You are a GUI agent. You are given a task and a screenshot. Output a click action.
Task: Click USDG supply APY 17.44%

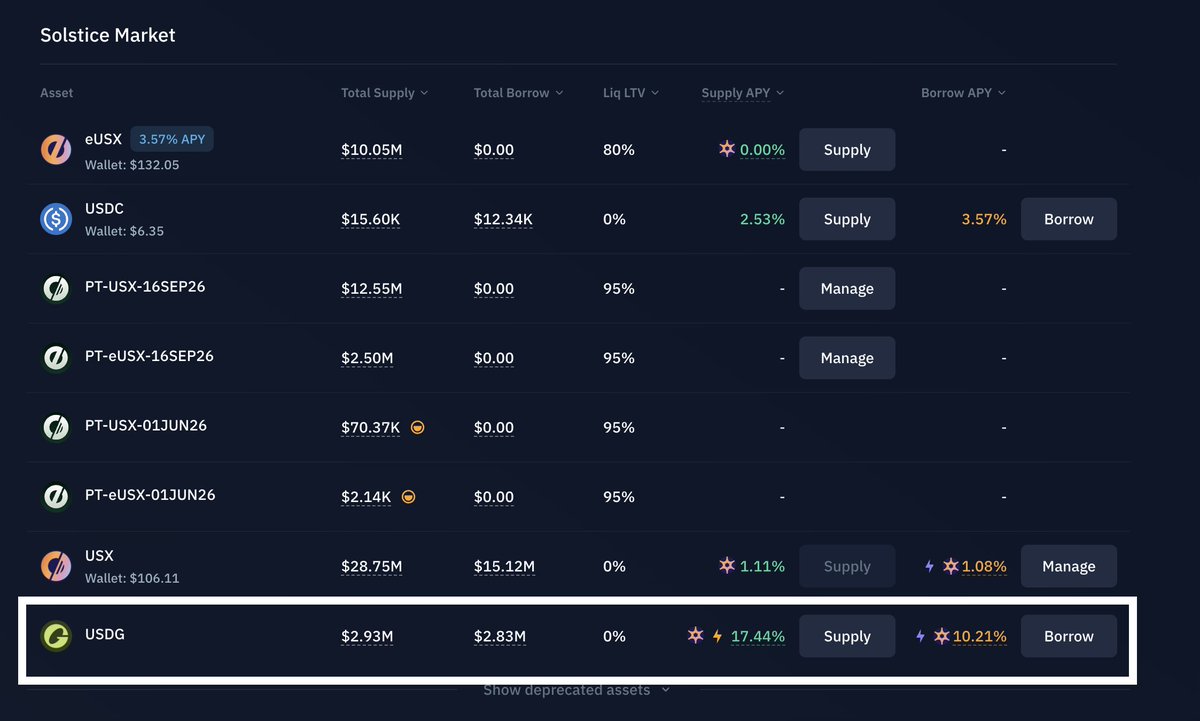(x=758, y=636)
